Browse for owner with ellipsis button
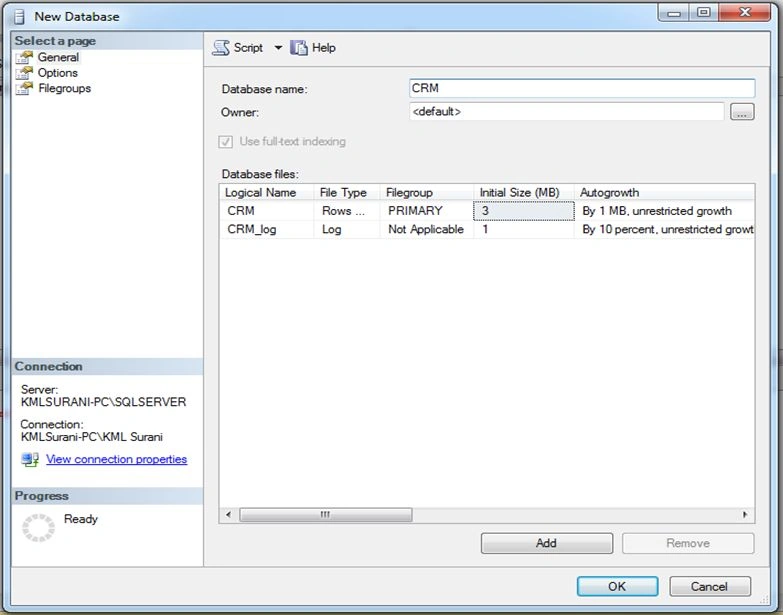Viewport: 783px width, 615px height. pyautogui.click(x=742, y=112)
